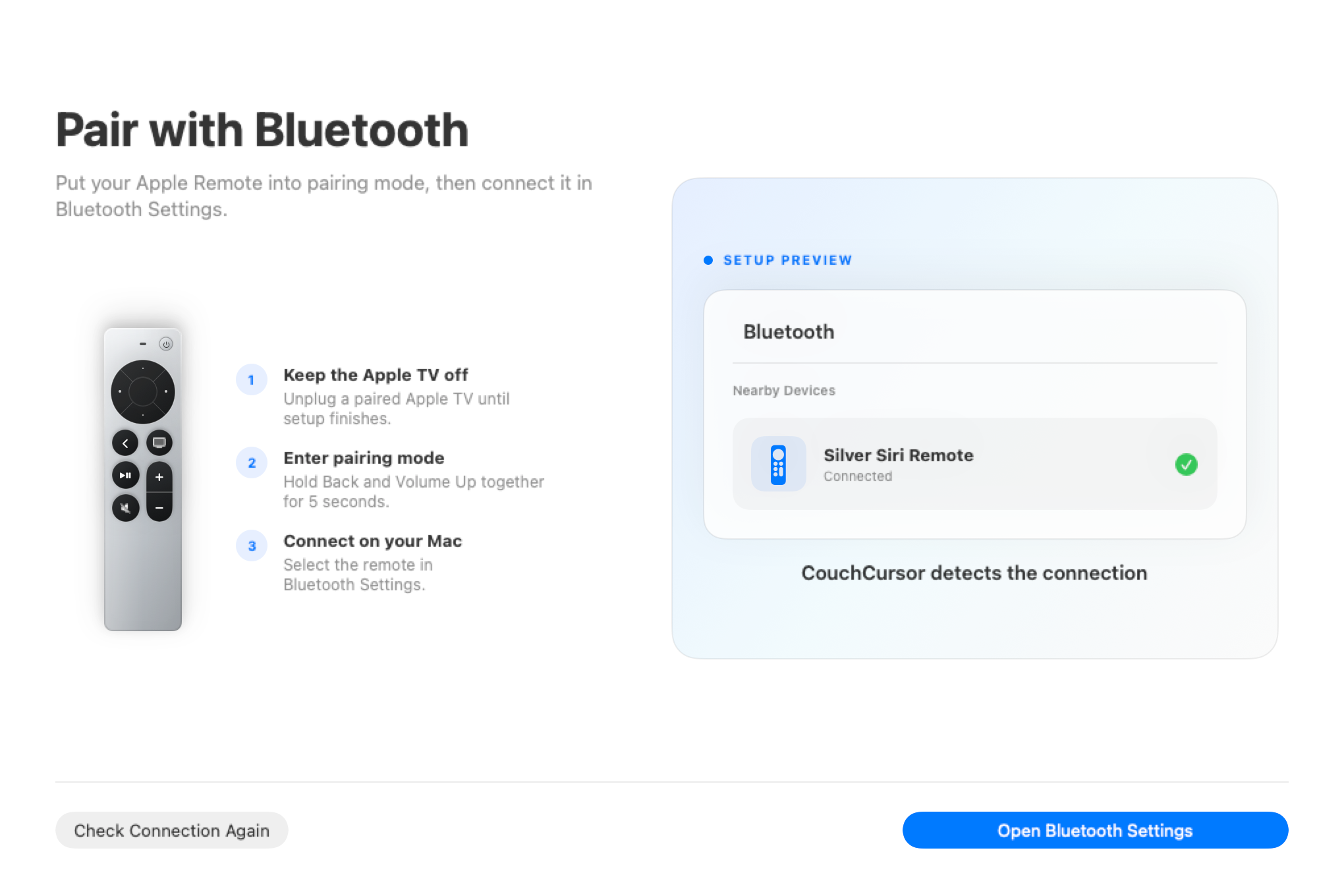Click "Select the remote in" instruction text
This screenshot has height=896, width=1344.
[x=358, y=565]
